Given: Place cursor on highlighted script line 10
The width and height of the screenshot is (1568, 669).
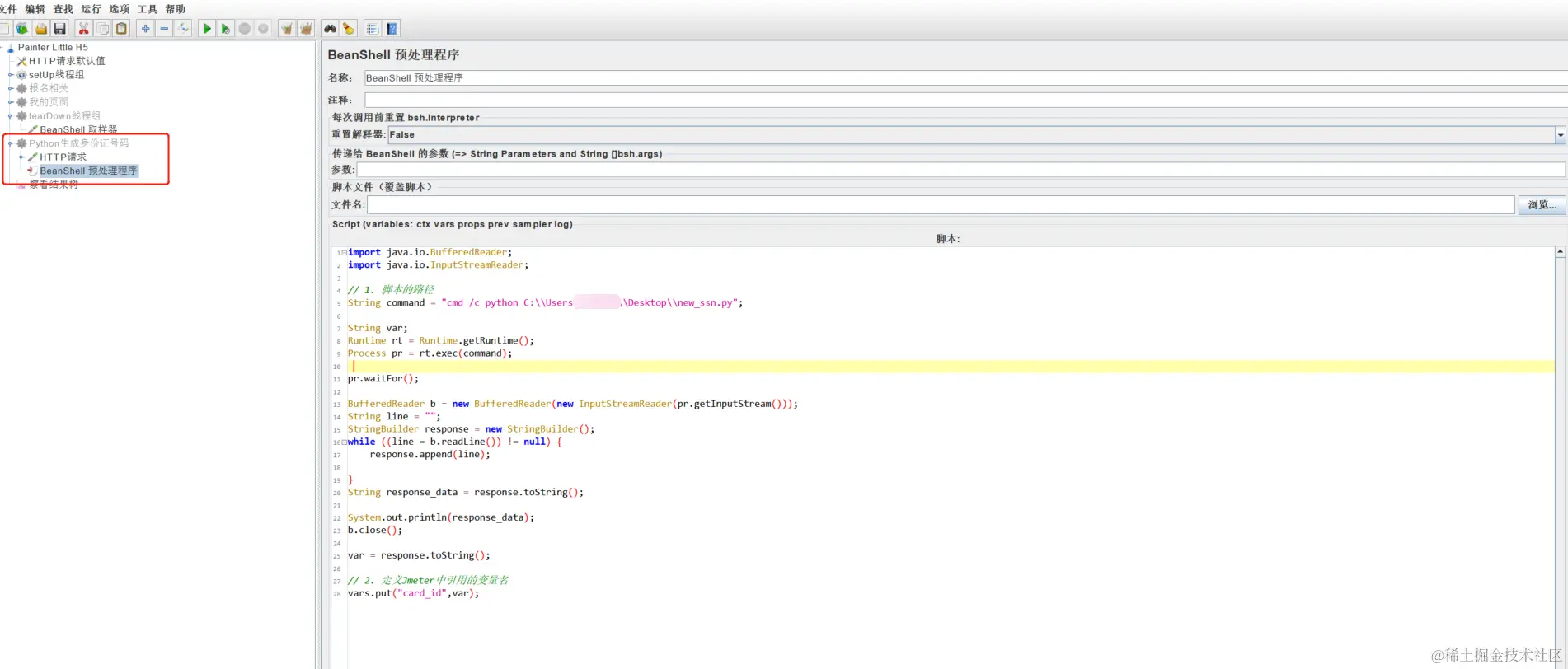Looking at the screenshot, I should (x=951, y=366).
